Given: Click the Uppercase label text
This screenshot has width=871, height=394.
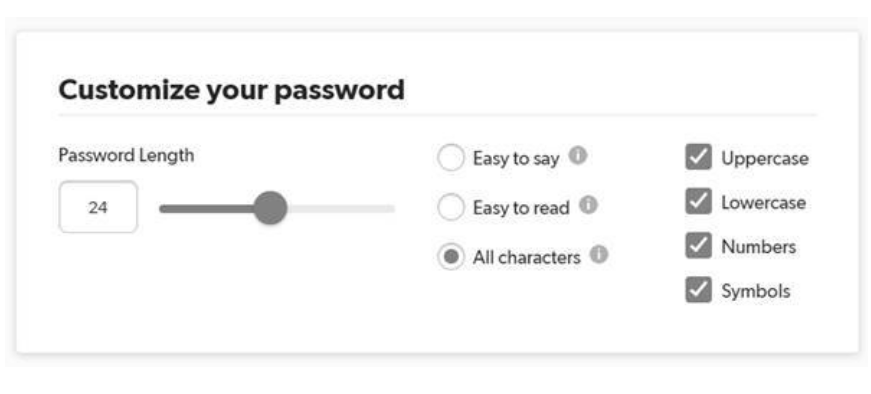Looking at the screenshot, I should 765,158.
